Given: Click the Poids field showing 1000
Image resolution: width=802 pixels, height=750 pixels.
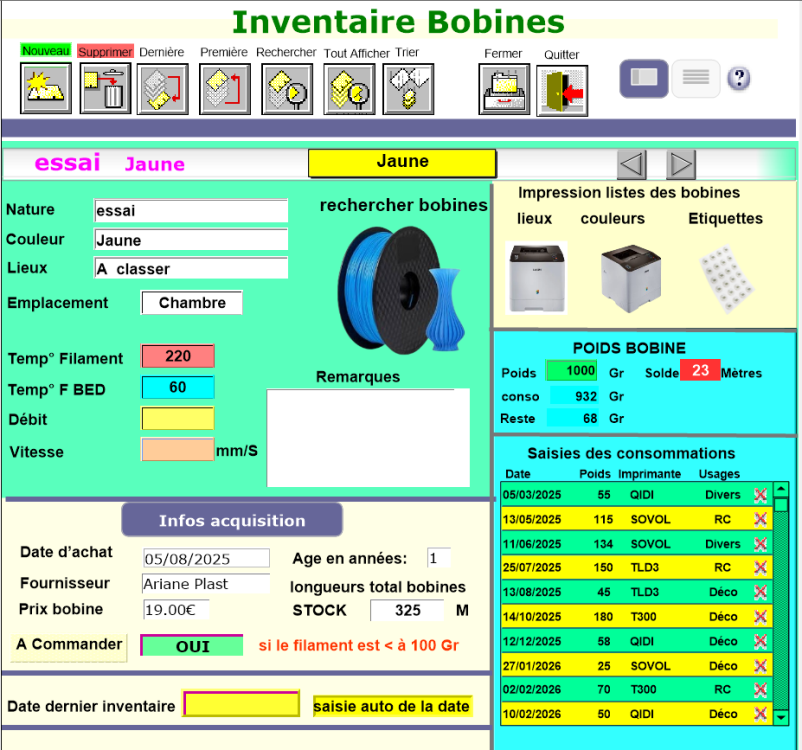Looking at the screenshot, I should (x=572, y=371).
